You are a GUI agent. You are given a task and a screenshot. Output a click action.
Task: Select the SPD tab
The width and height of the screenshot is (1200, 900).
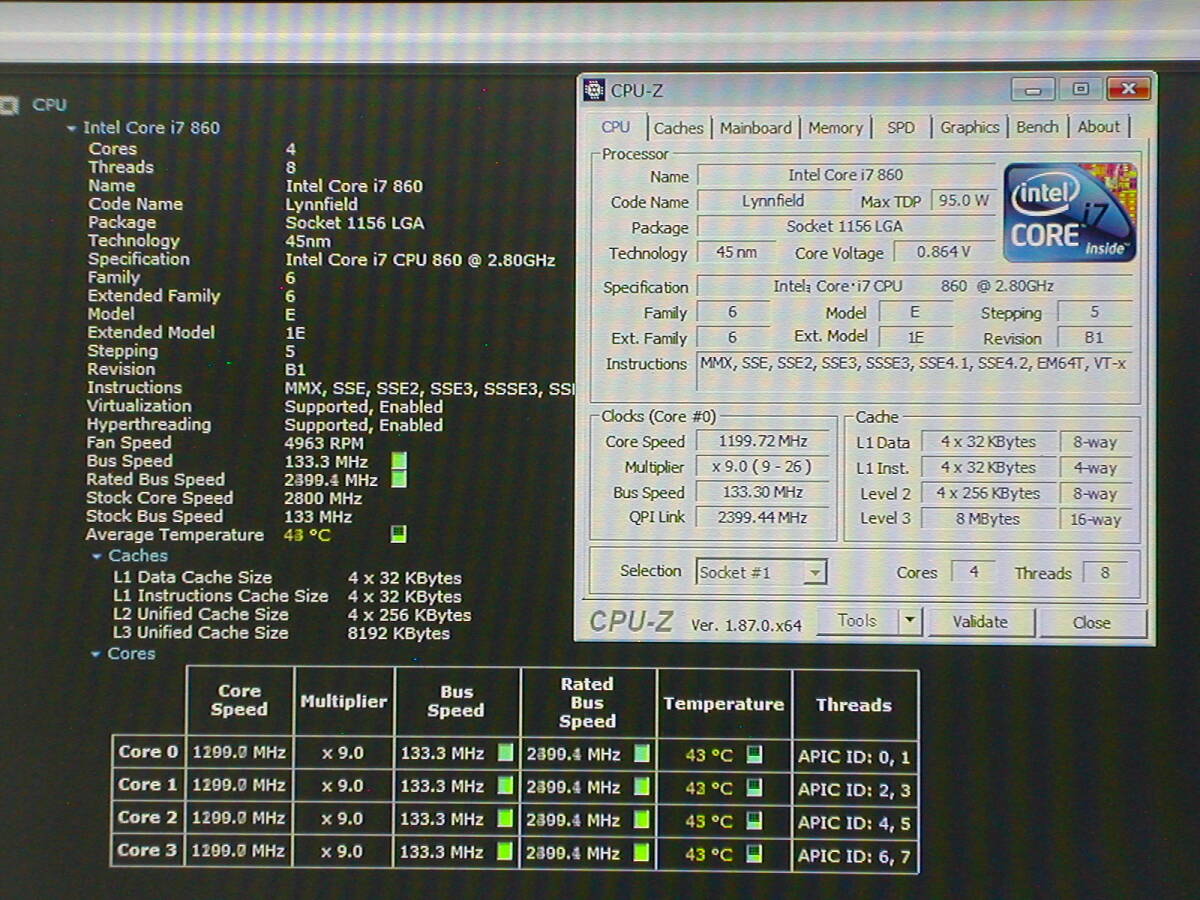(x=901, y=128)
